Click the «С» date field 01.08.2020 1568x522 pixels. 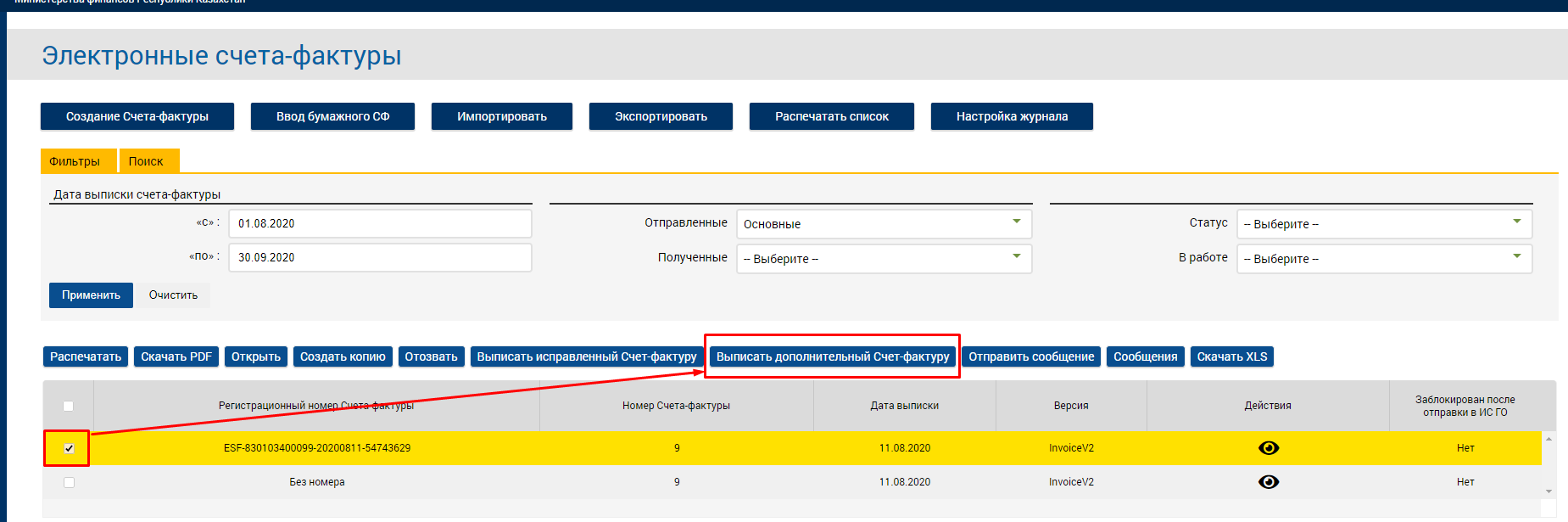380,223
